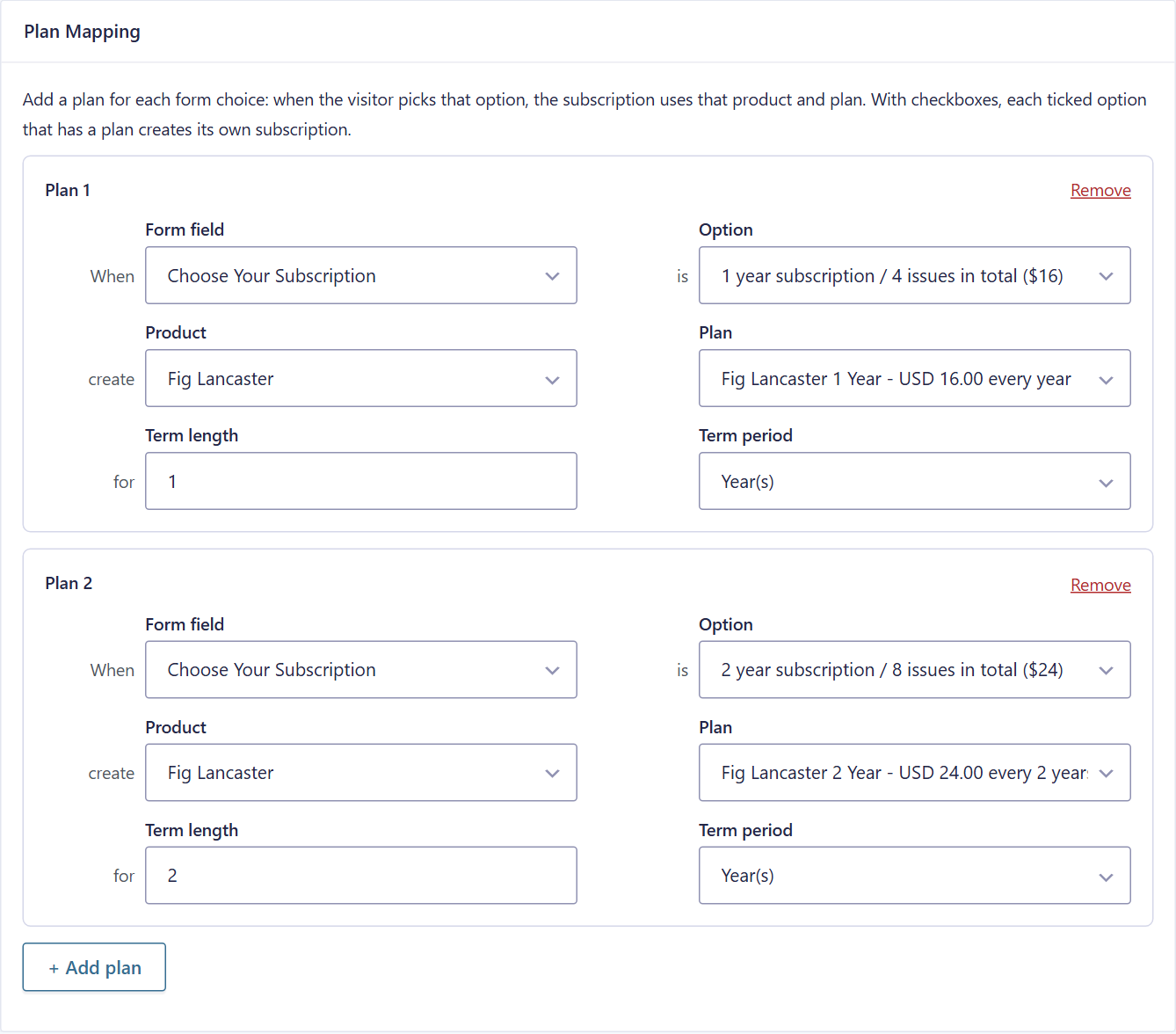Open Plan 2 Plan dropdown showing USD 24.00
Screen dimensions: 1176x1034
915,773
